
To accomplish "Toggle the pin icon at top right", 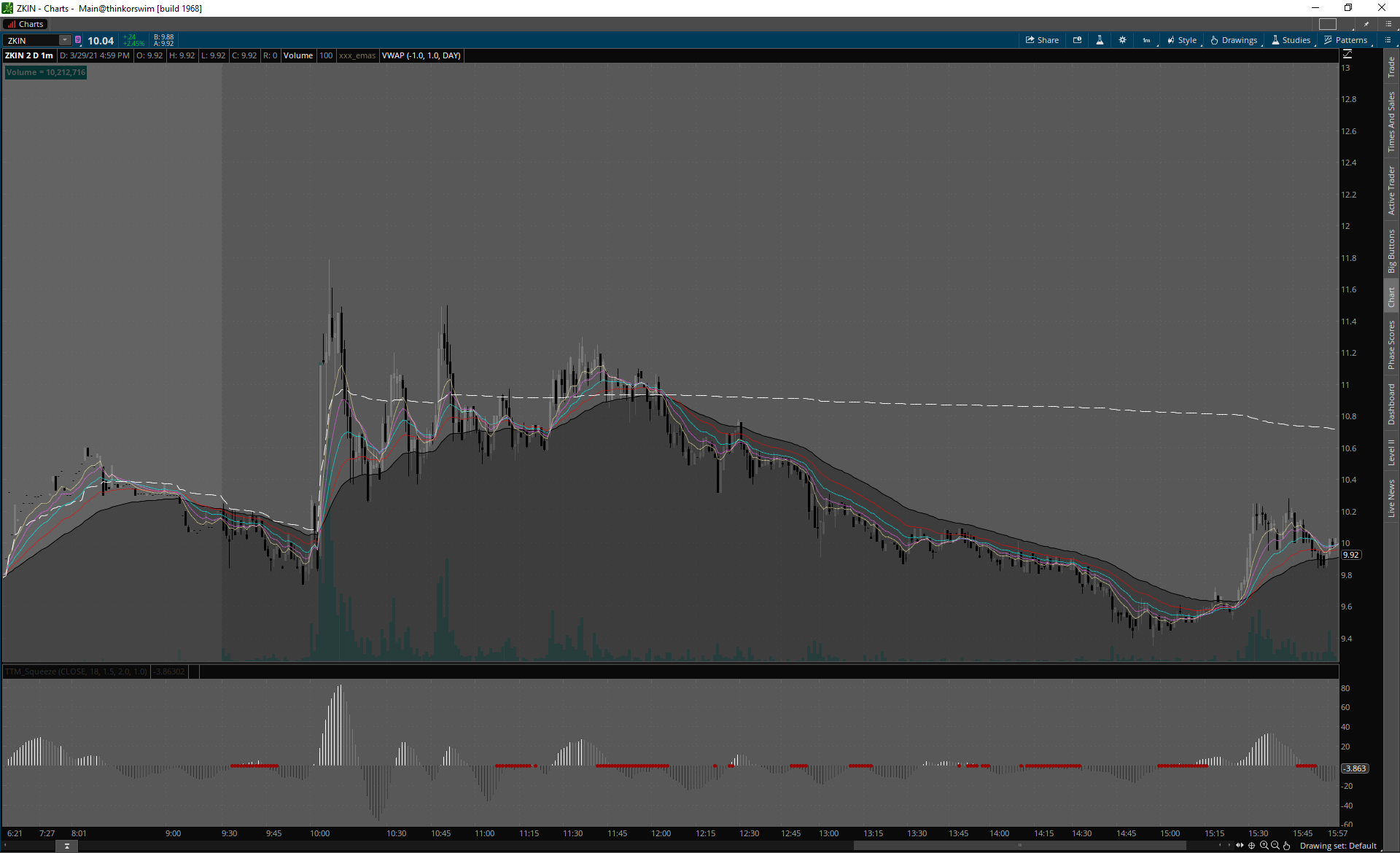I will click(1366, 24).
